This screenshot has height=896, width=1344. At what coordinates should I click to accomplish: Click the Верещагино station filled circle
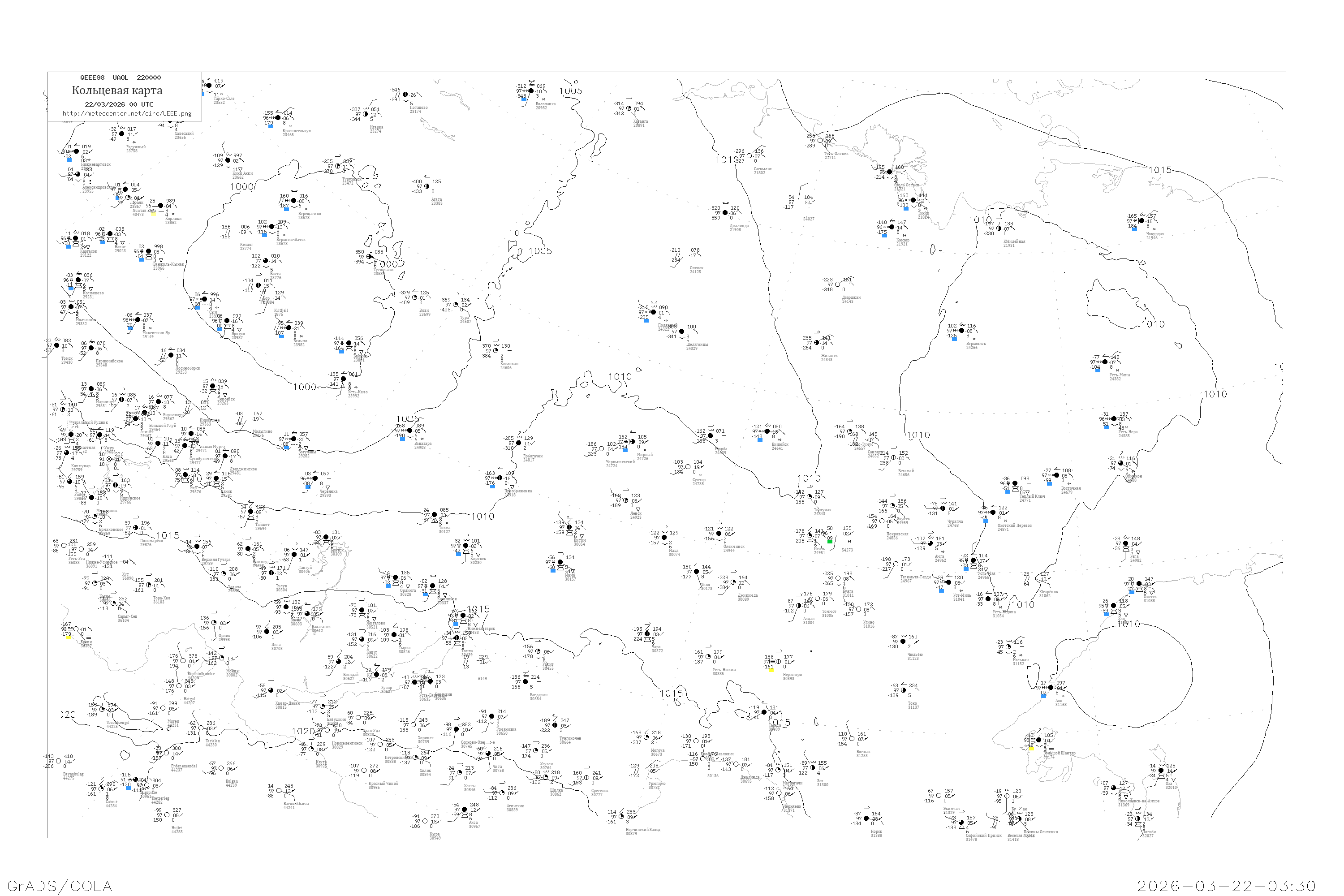click(x=294, y=201)
